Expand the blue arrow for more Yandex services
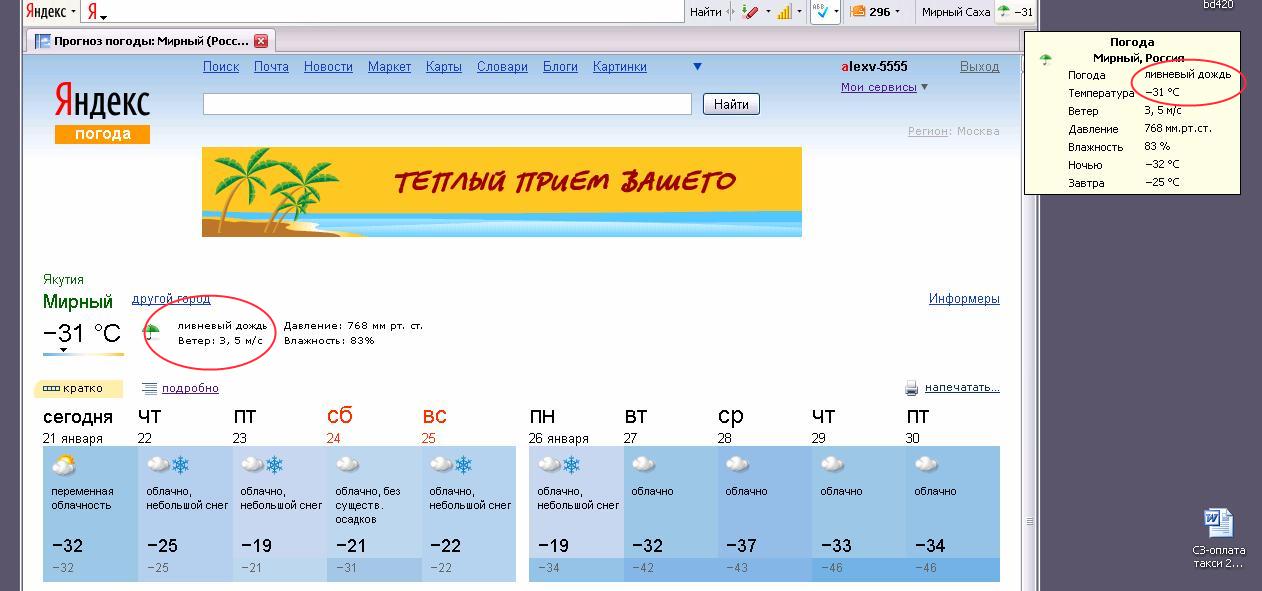Viewport: 1262px width, 591px height. tap(697, 67)
